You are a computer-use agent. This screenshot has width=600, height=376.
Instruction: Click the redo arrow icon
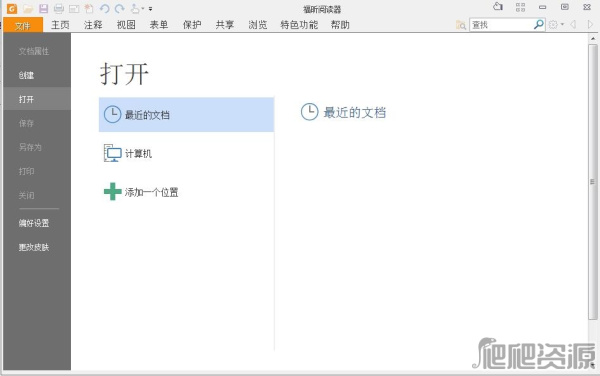click(120, 8)
